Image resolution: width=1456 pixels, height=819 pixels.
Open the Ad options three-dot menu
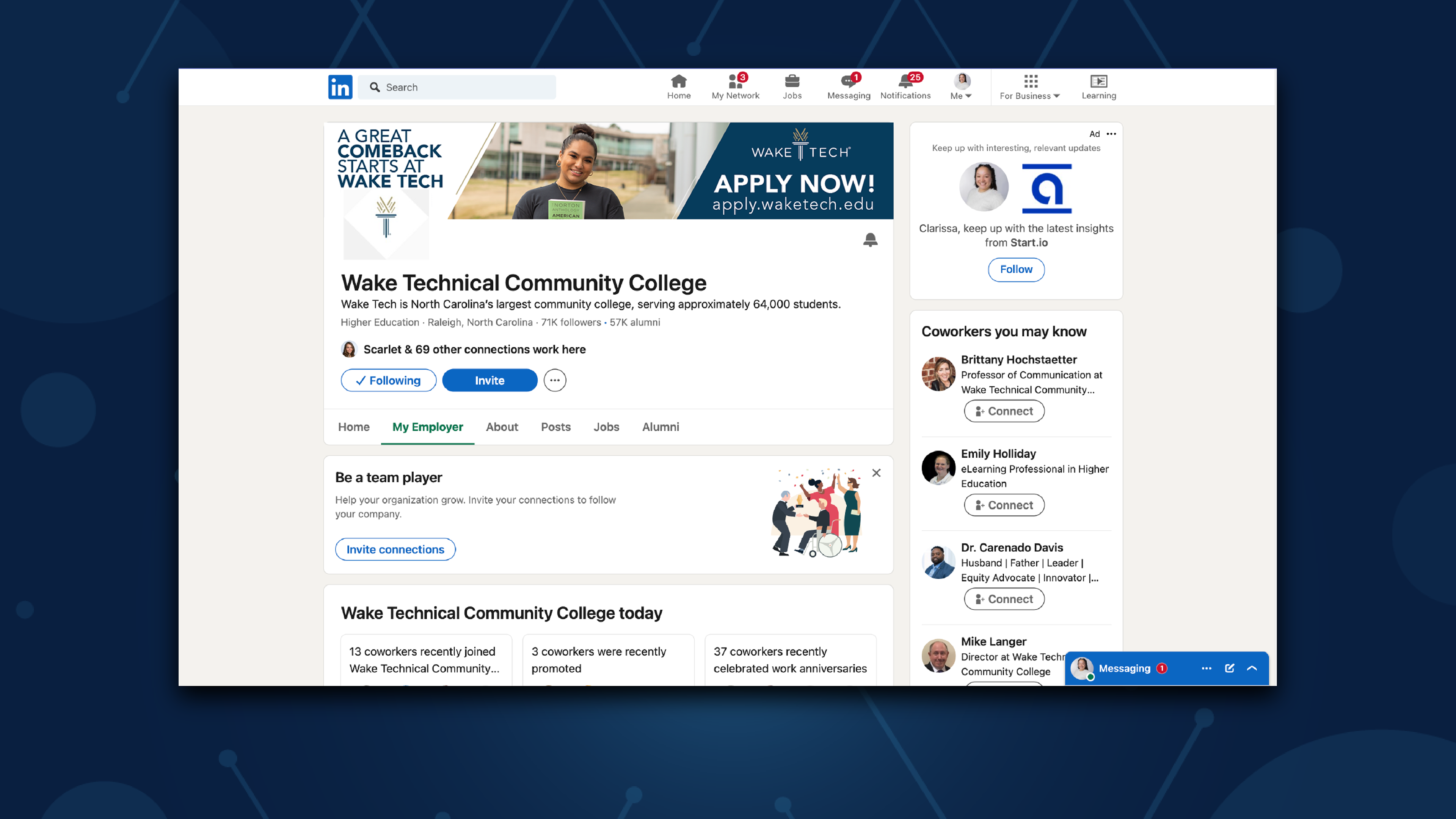[1111, 134]
